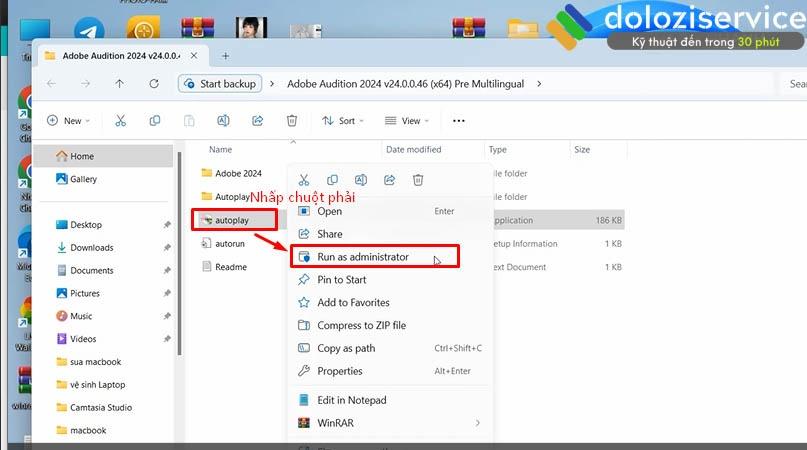This screenshot has width=807, height=450.
Task: Open the Sort dropdown menu
Action: tap(343, 120)
